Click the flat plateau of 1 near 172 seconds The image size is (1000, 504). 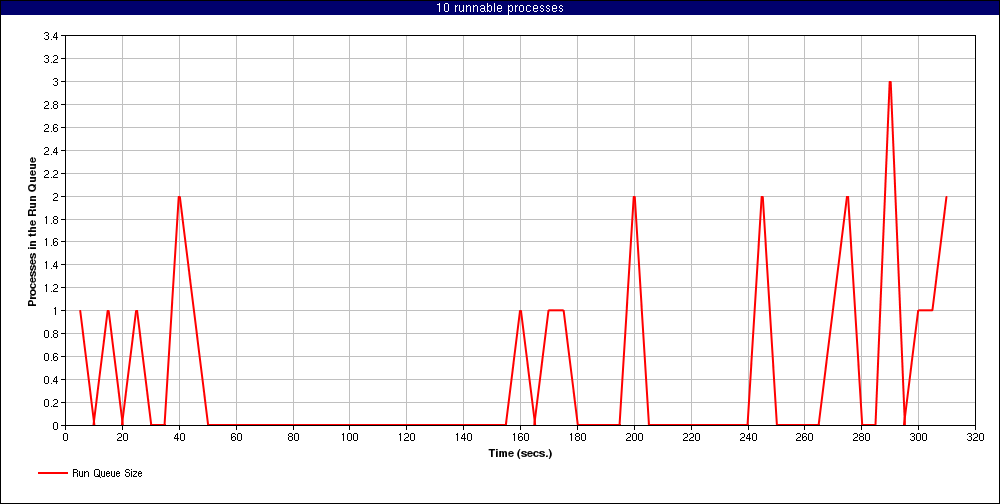(x=555, y=311)
